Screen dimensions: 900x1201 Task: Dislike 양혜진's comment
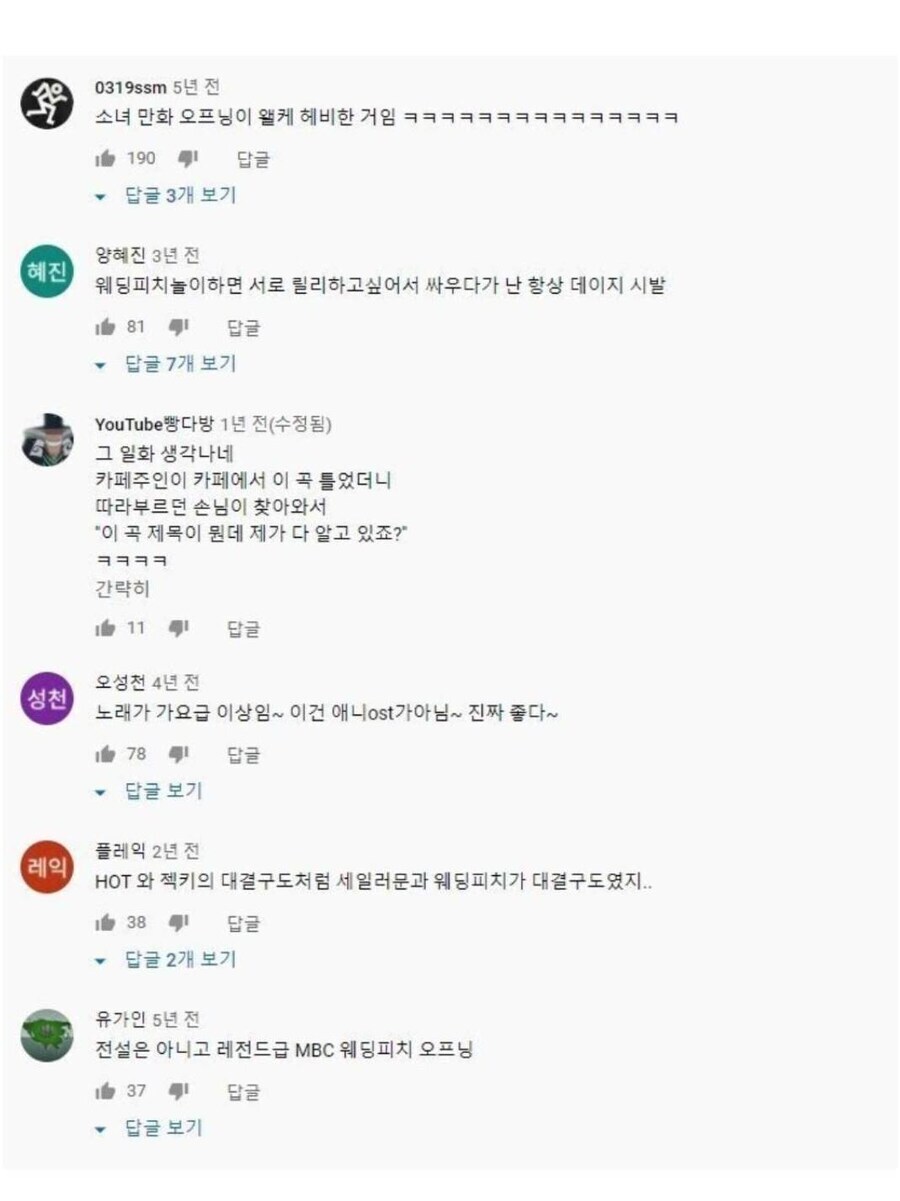pyautogui.click(x=179, y=326)
